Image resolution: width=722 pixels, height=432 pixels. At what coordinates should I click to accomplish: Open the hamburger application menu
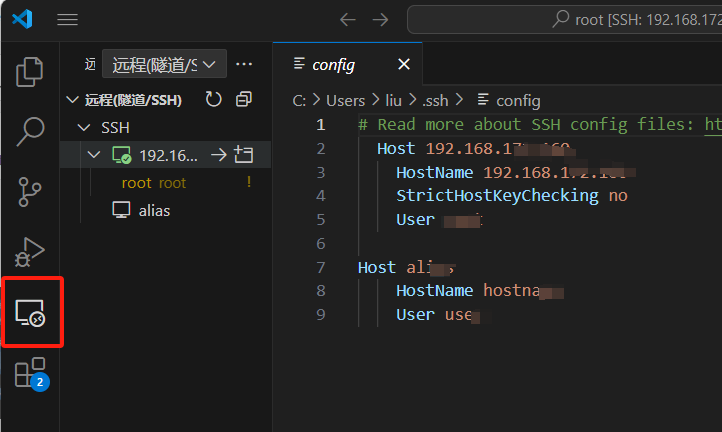click(x=67, y=19)
